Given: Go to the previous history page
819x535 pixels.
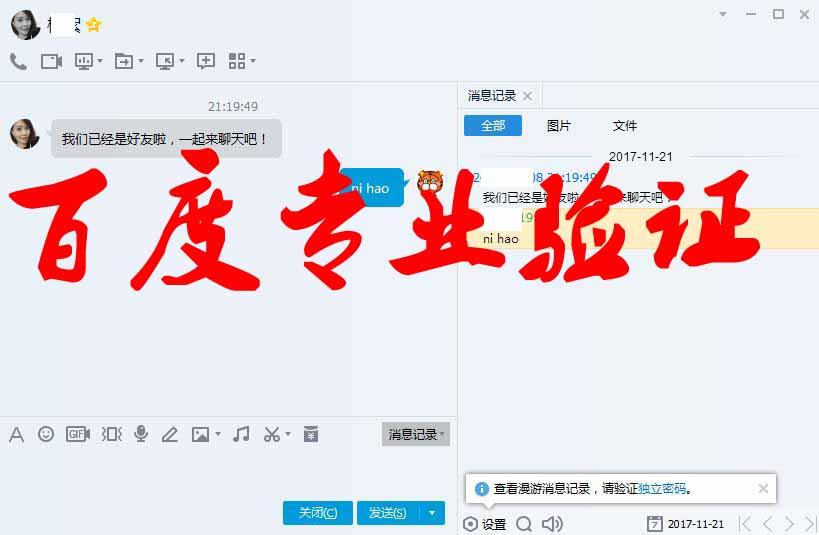Looking at the screenshot, I should [767, 524].
